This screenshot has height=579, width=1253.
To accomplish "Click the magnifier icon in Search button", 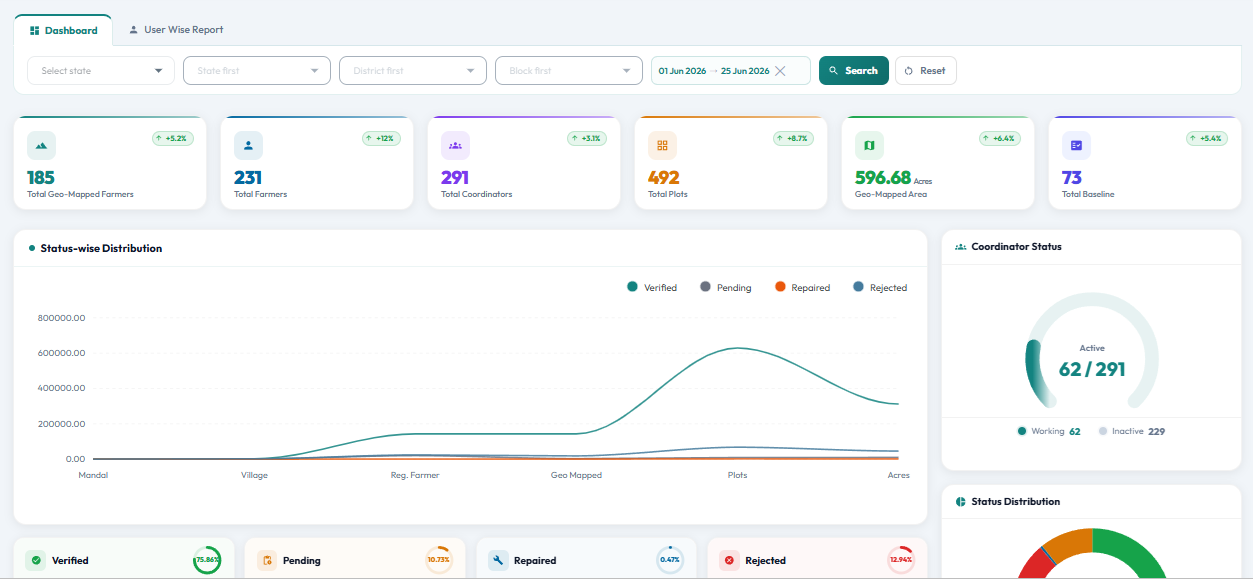I will pos(833,71).
